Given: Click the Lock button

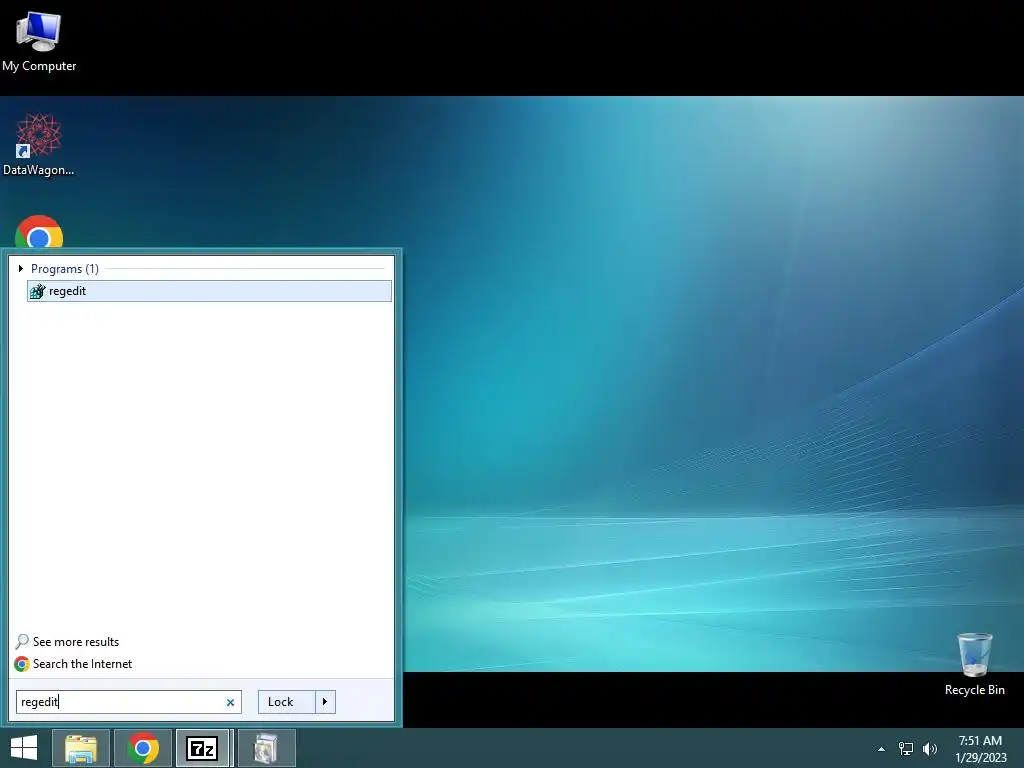Looking at the screenshot, I should click(x=287, y=702).
